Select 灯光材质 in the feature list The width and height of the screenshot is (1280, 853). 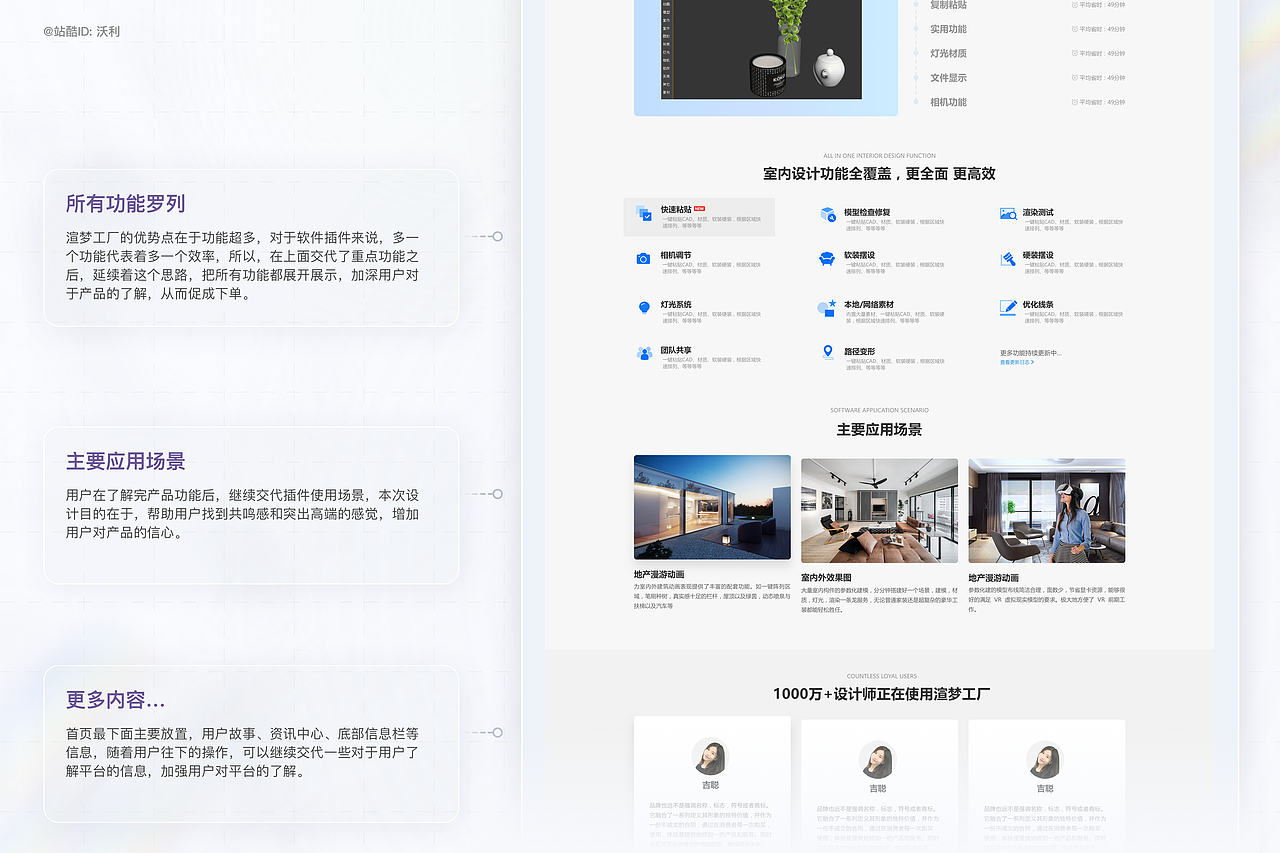[x=948, y=53]
